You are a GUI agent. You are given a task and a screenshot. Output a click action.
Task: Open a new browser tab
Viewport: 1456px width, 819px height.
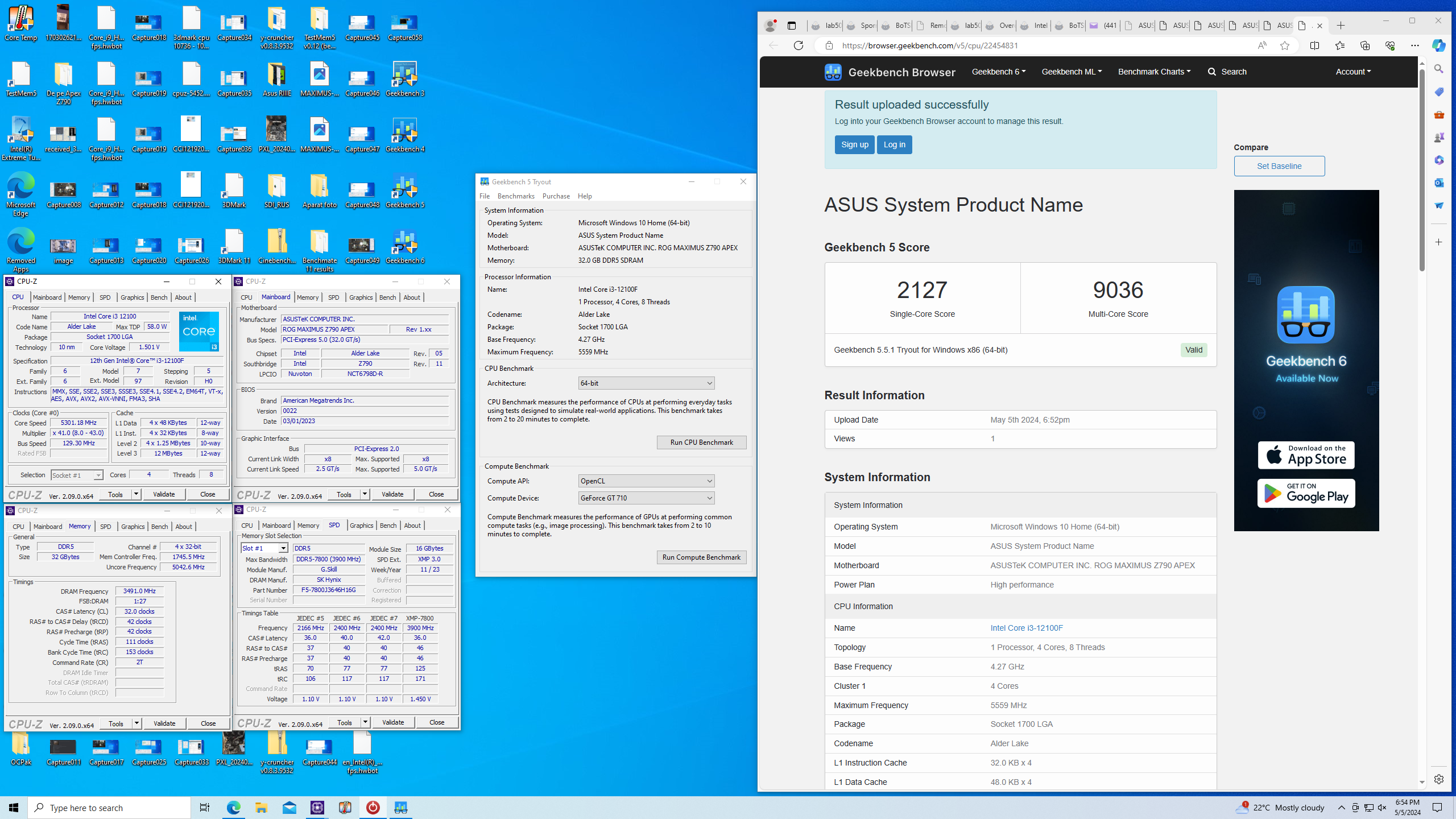tap(1341, 26)
